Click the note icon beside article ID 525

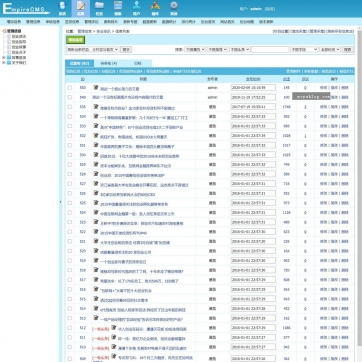click(x=96, y=203)
